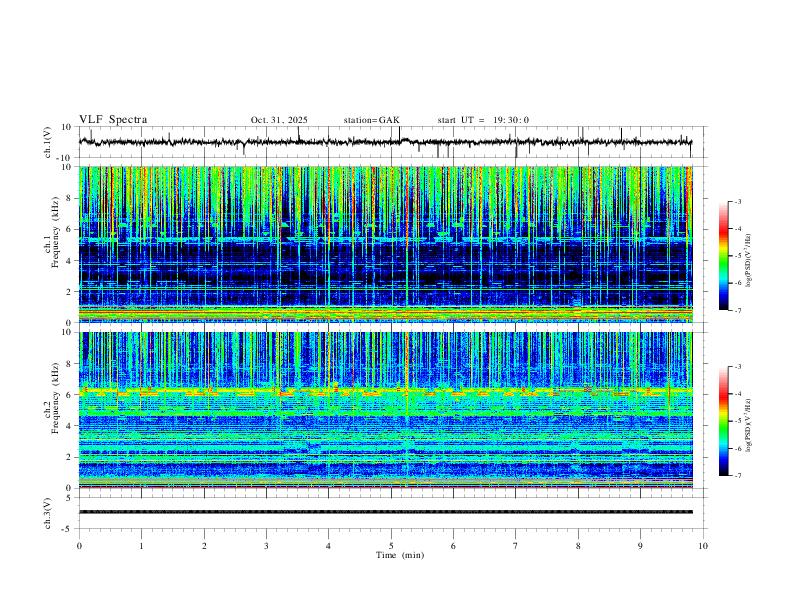The width and height of the screenshot is (792, 612).
Task: Click the ch.2 color scale bar
Action: pyautogui.click(x=723, y=421)
